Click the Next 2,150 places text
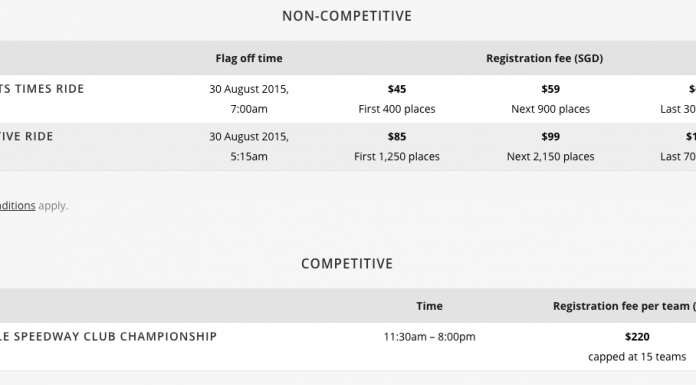The height and width of the screenshot is (385, 696). point(550,156)
